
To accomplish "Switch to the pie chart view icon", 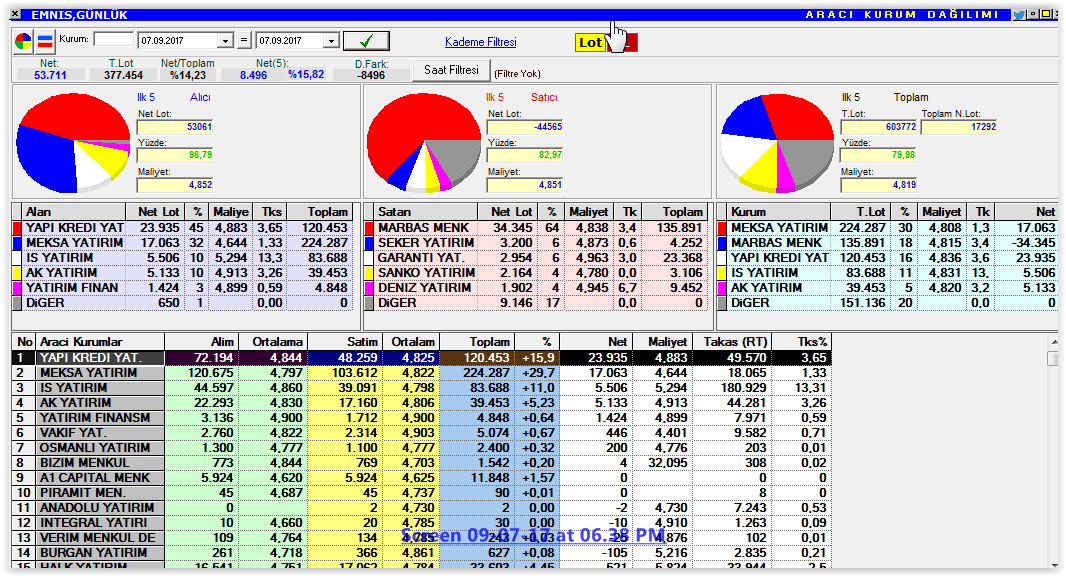I will [x=23, y=41].
